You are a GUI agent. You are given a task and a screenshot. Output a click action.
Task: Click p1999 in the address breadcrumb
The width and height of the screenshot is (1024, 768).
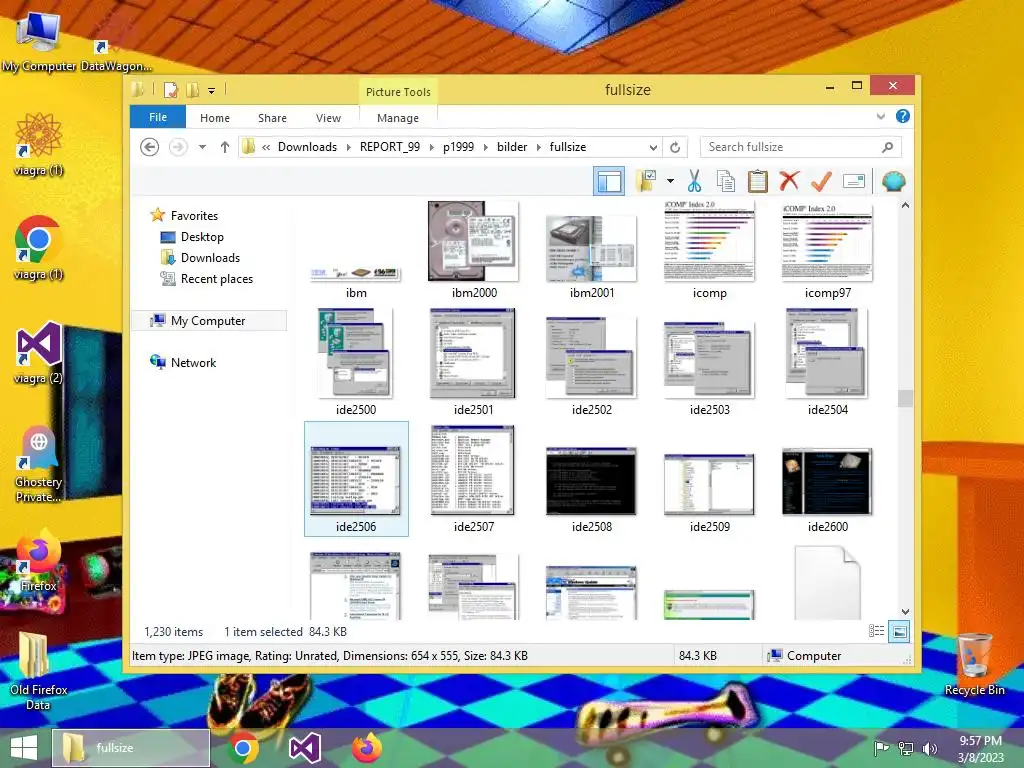click(458, 147)
